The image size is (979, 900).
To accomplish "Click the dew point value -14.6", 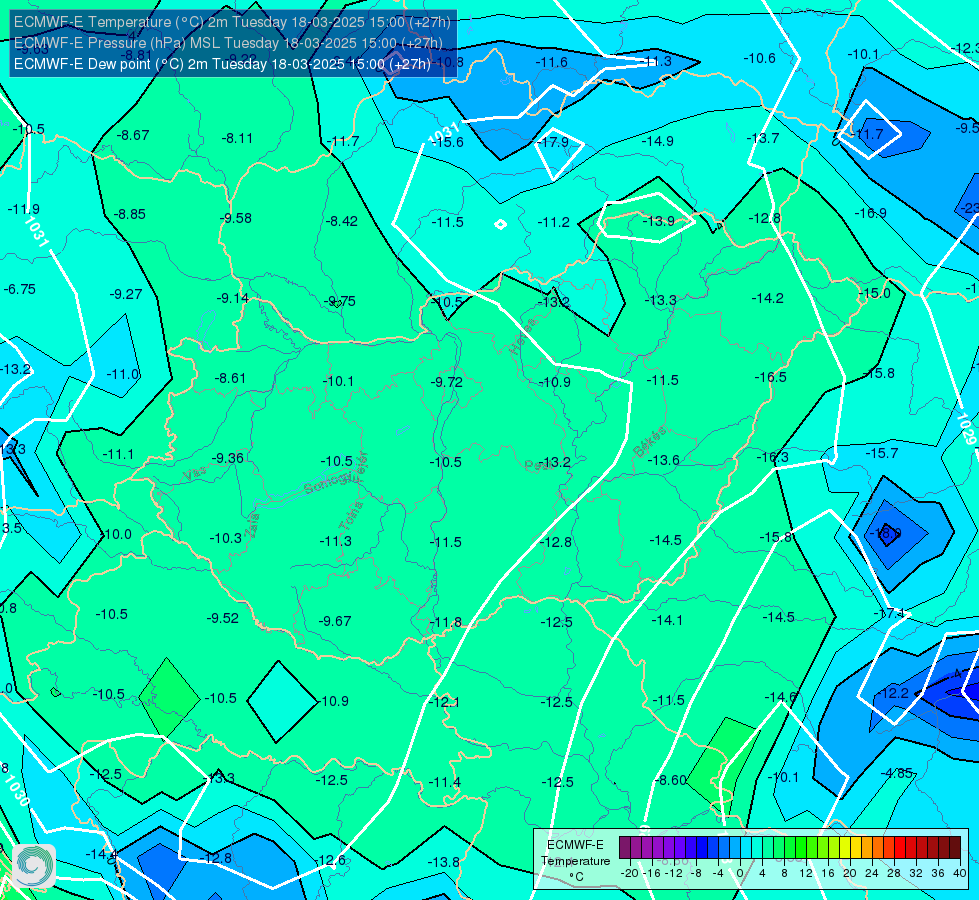I will pos(780,696).
